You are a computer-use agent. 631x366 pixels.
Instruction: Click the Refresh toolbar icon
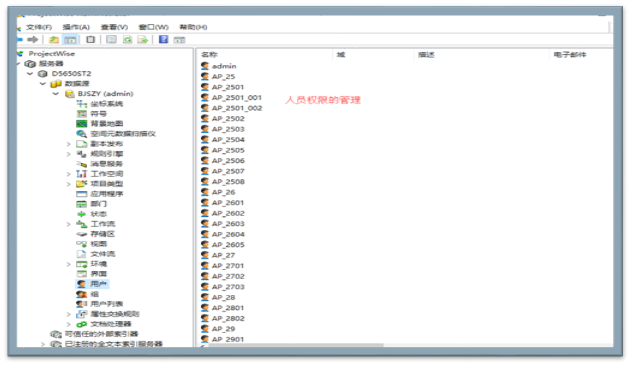[128, 39]
